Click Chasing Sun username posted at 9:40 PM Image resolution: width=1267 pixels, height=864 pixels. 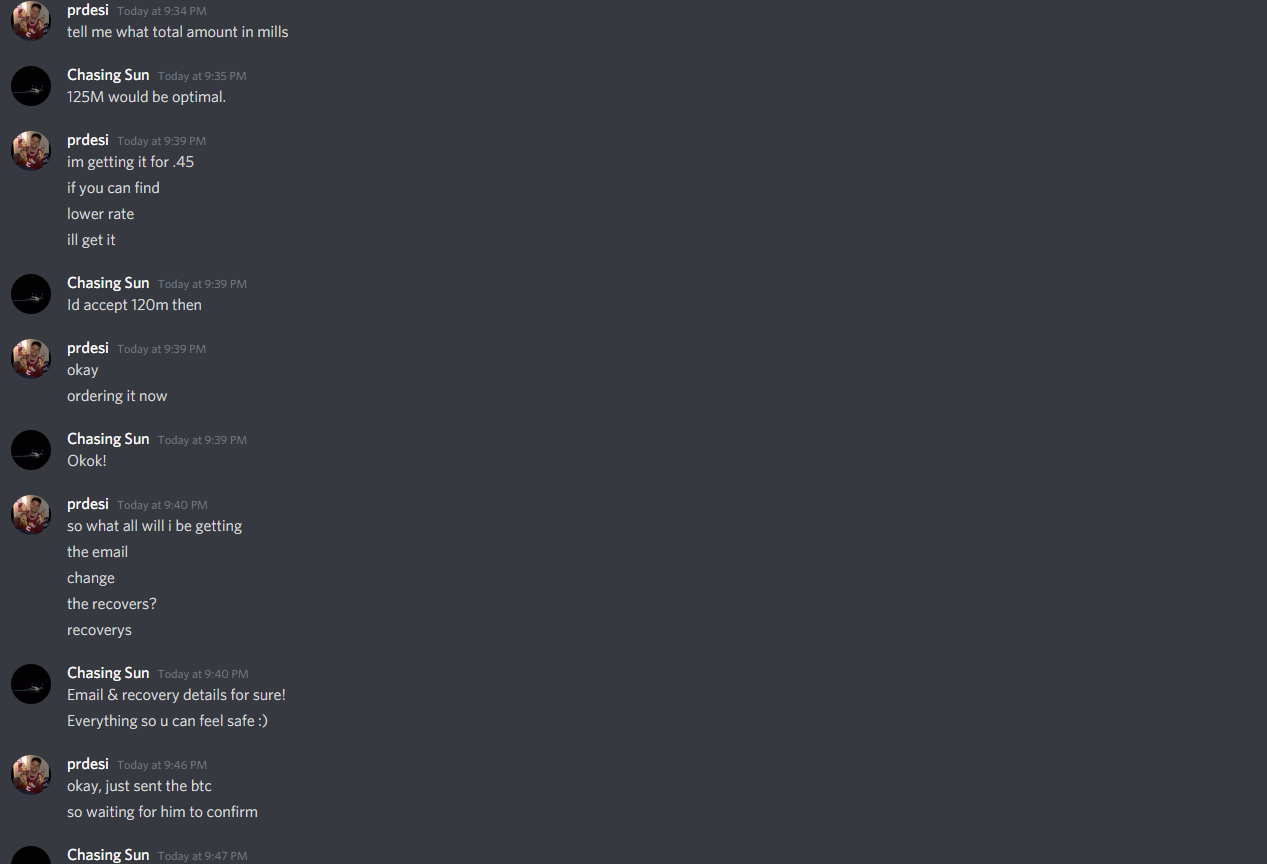[x=108, y=673]
